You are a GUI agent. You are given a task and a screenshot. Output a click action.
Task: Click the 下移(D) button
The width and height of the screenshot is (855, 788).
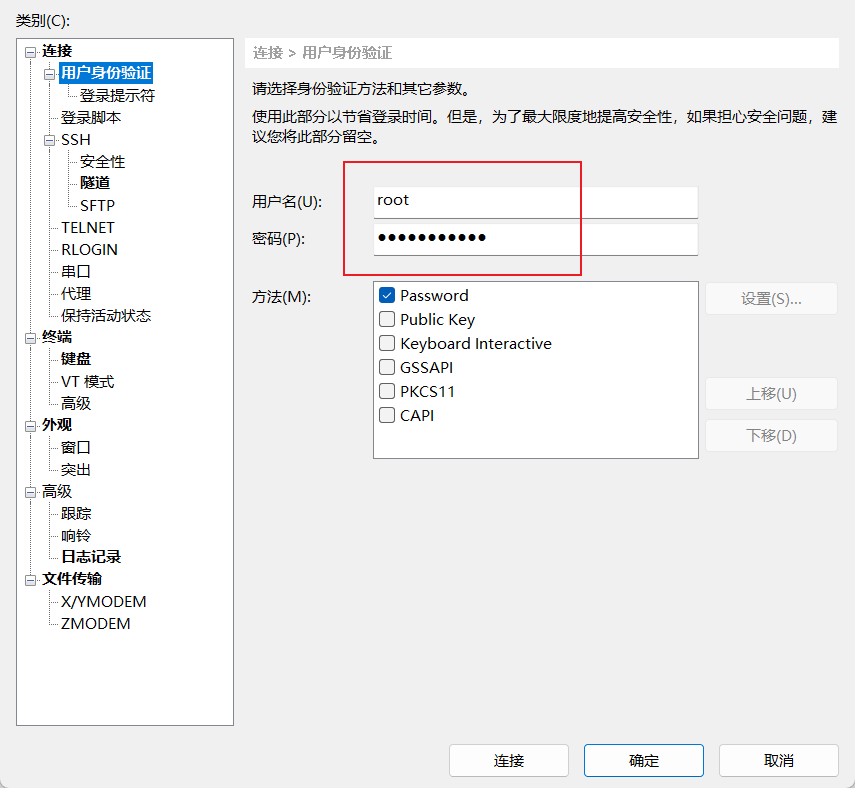point(771,435)
